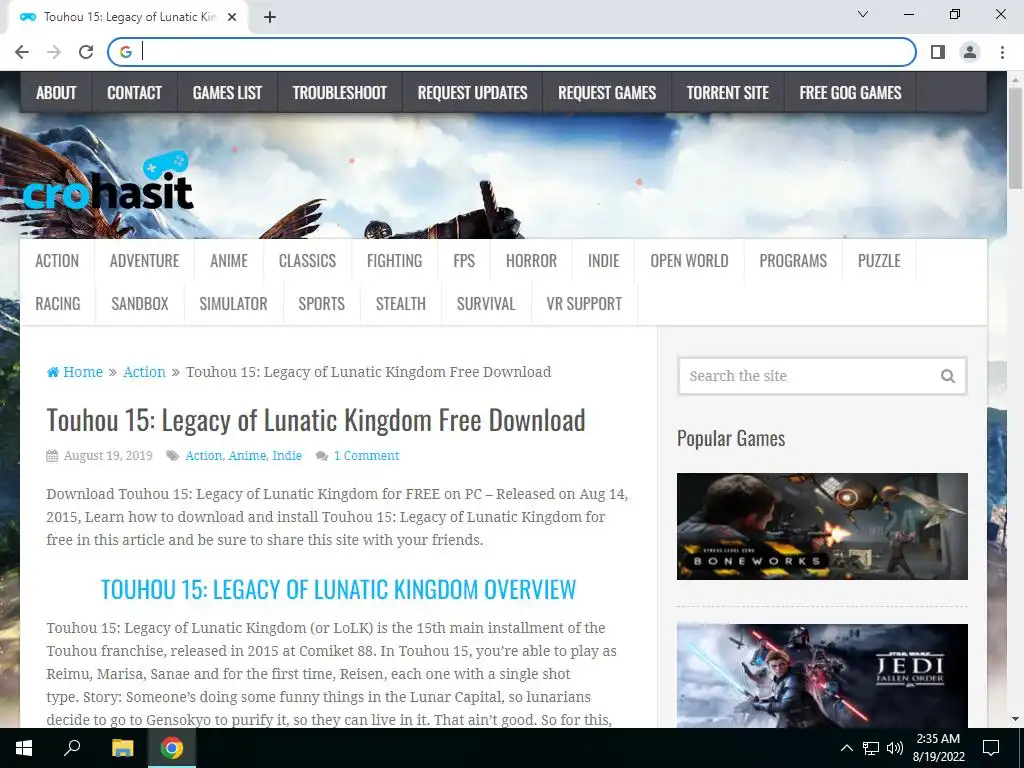Click the scrollbar down arrow

[x=1015, y=719]
